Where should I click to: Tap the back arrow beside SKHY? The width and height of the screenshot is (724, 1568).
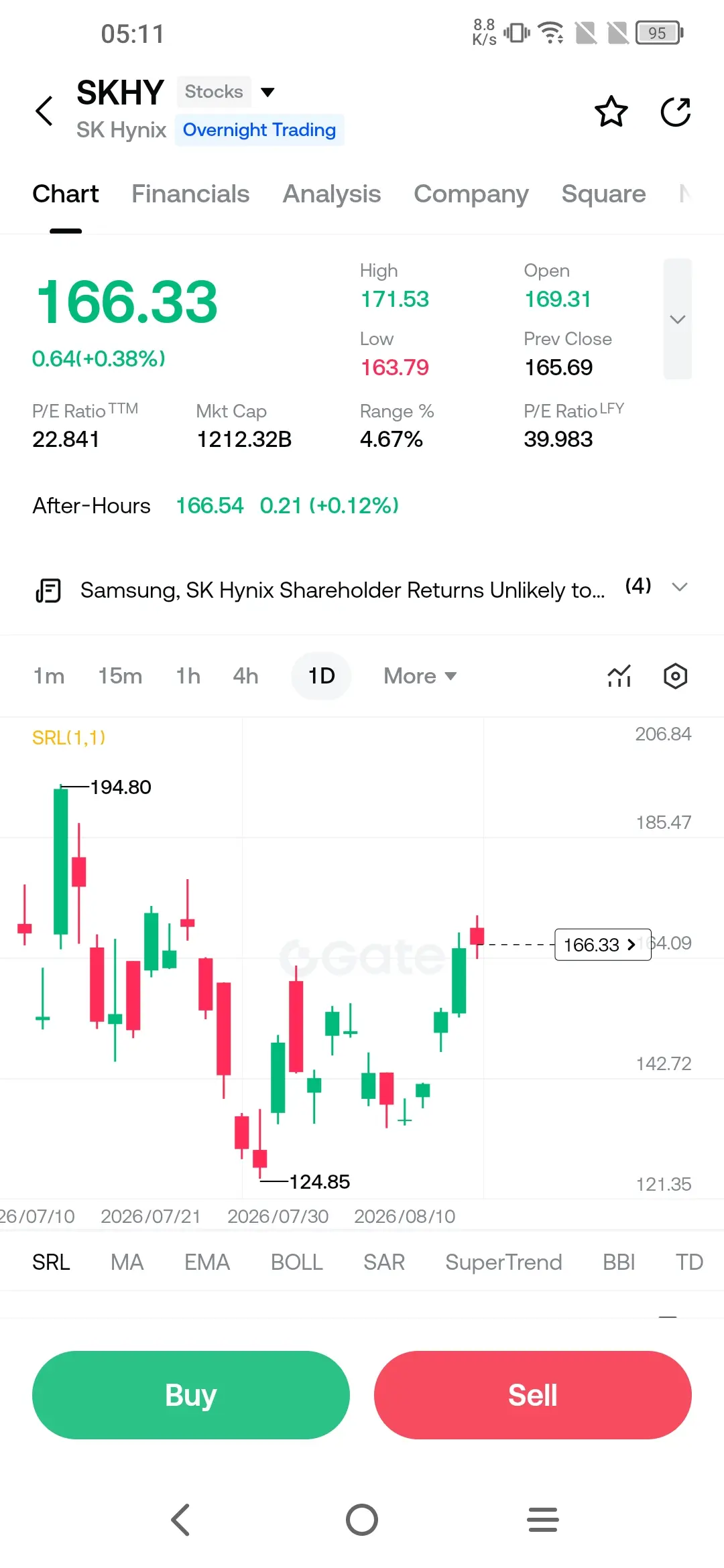pos(44,111)
